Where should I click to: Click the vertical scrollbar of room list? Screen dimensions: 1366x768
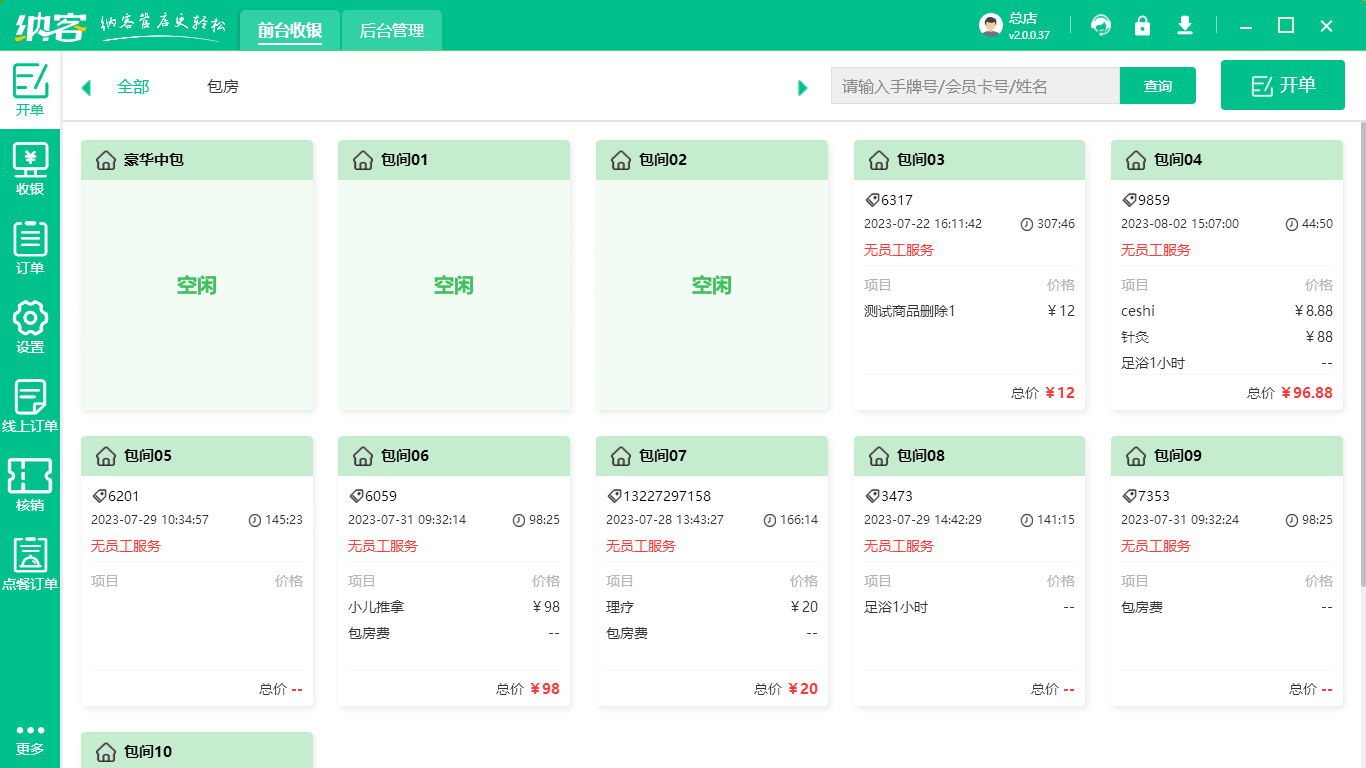pyautogui.click(x=1362, y=355)
